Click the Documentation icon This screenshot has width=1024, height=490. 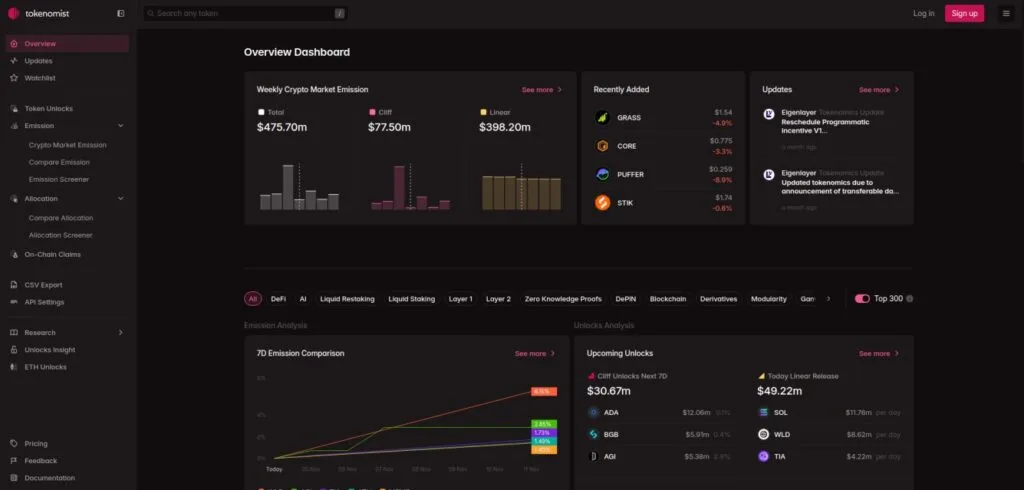pos(14,478)
